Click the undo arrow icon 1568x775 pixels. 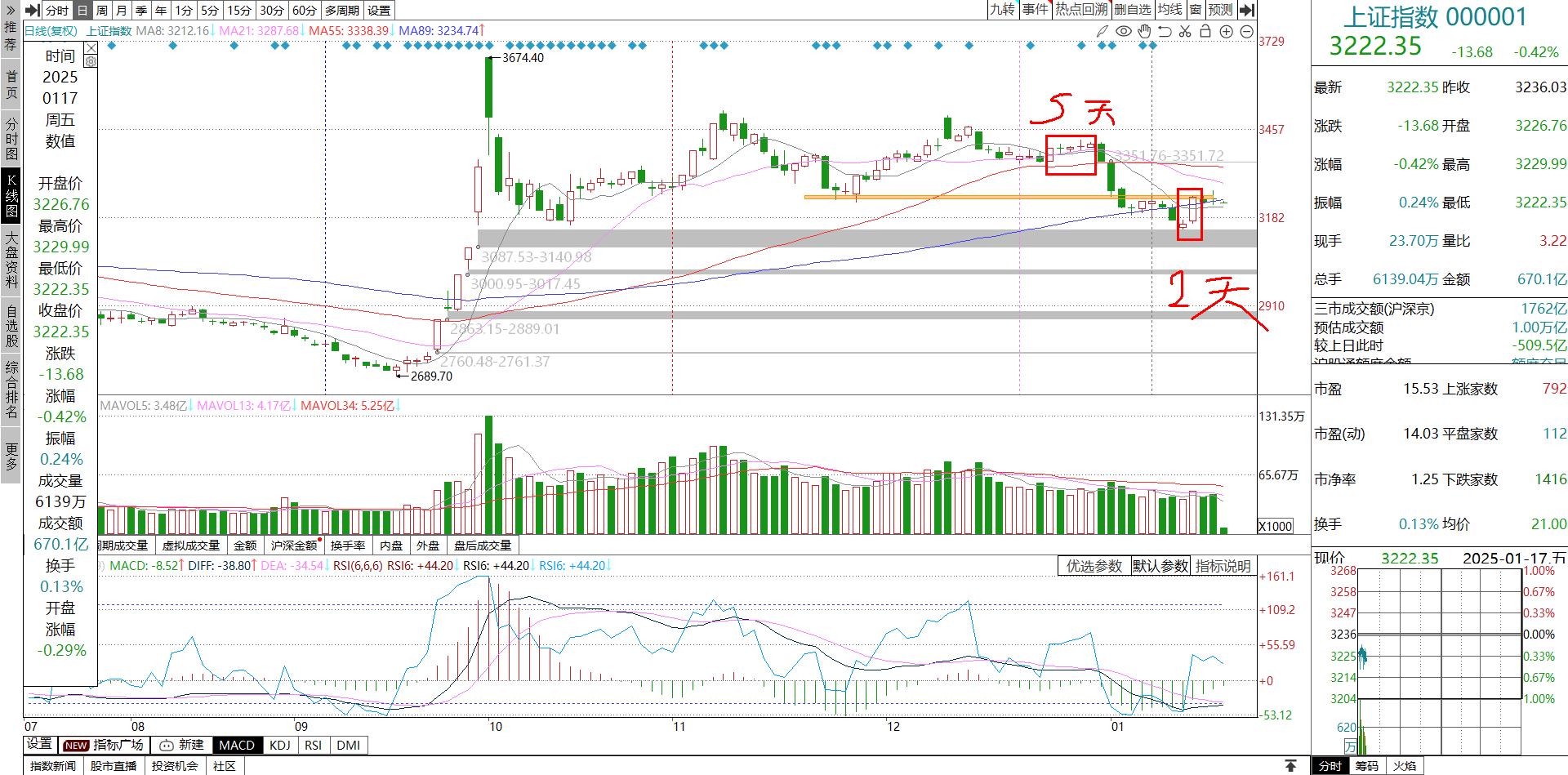point(1165,31)
